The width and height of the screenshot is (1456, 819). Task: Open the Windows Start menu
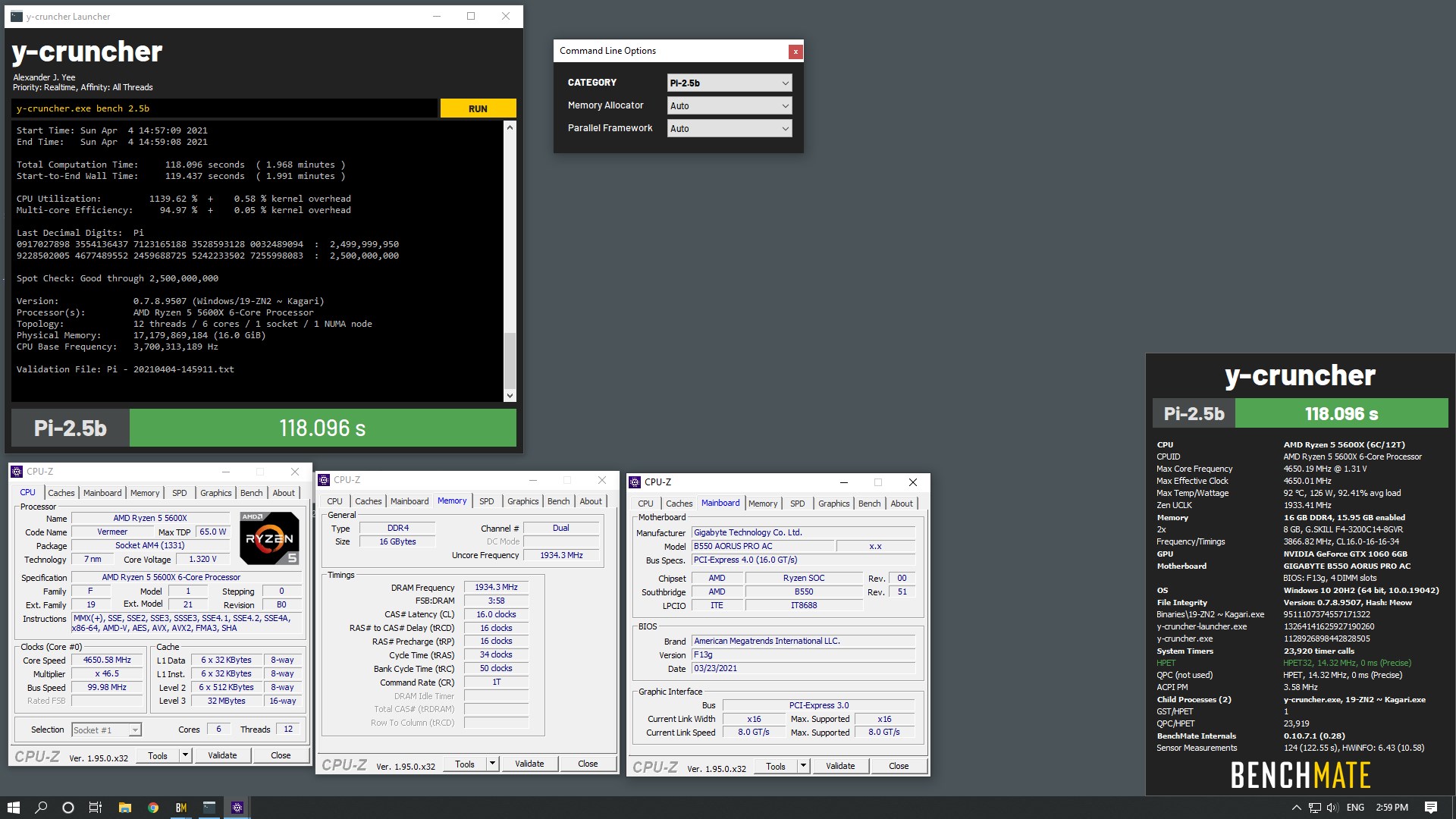13,808
